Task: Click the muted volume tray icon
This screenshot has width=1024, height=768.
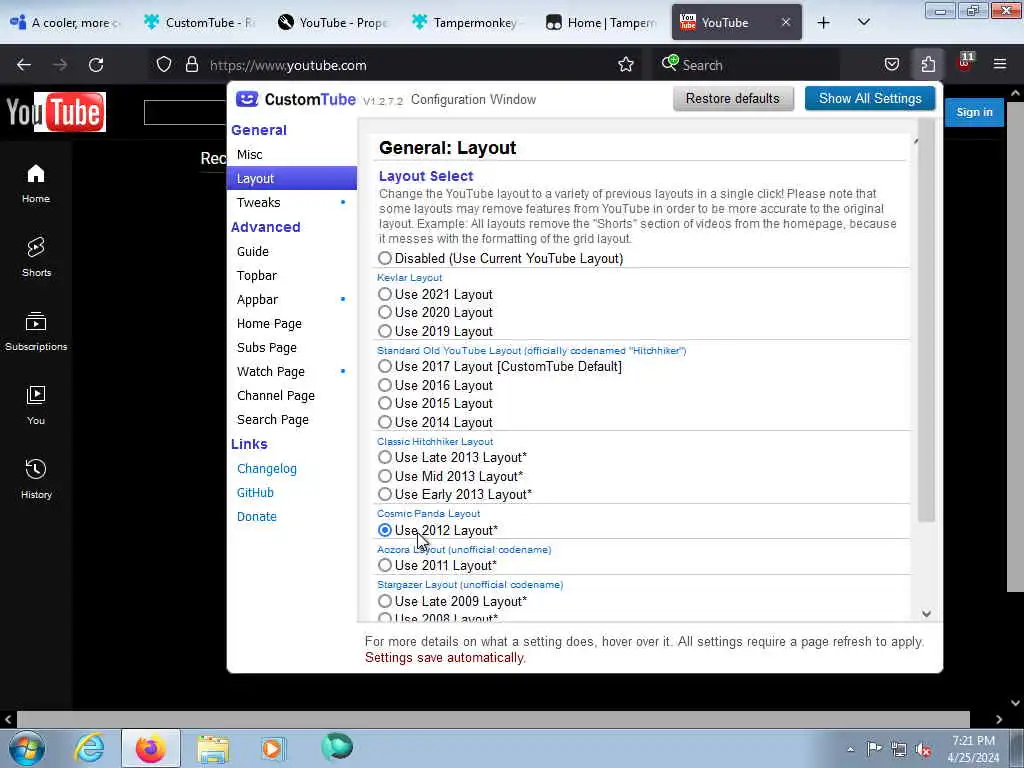Action: coord(923,750)
